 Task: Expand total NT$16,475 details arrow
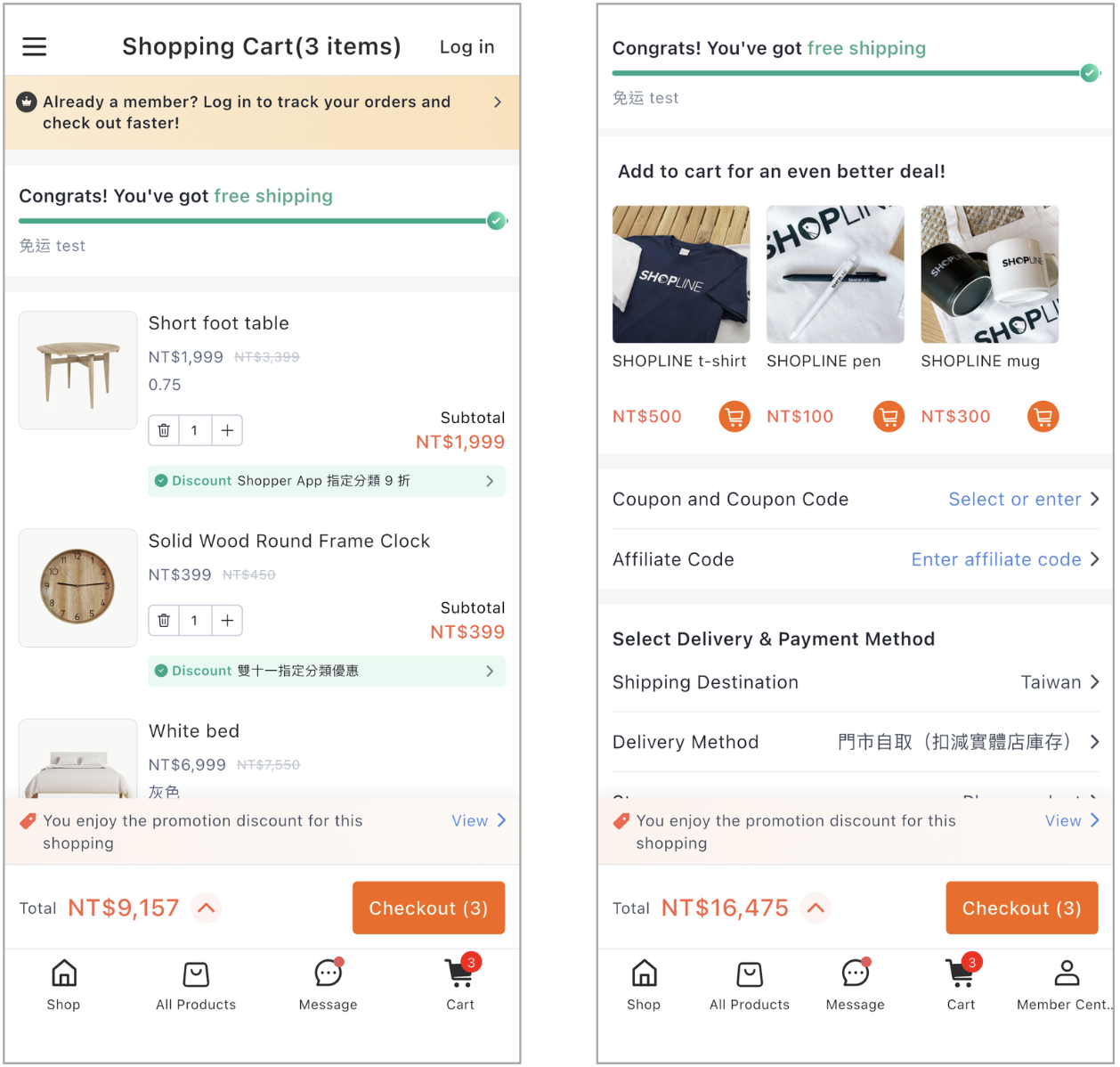[x=816, y=908]
